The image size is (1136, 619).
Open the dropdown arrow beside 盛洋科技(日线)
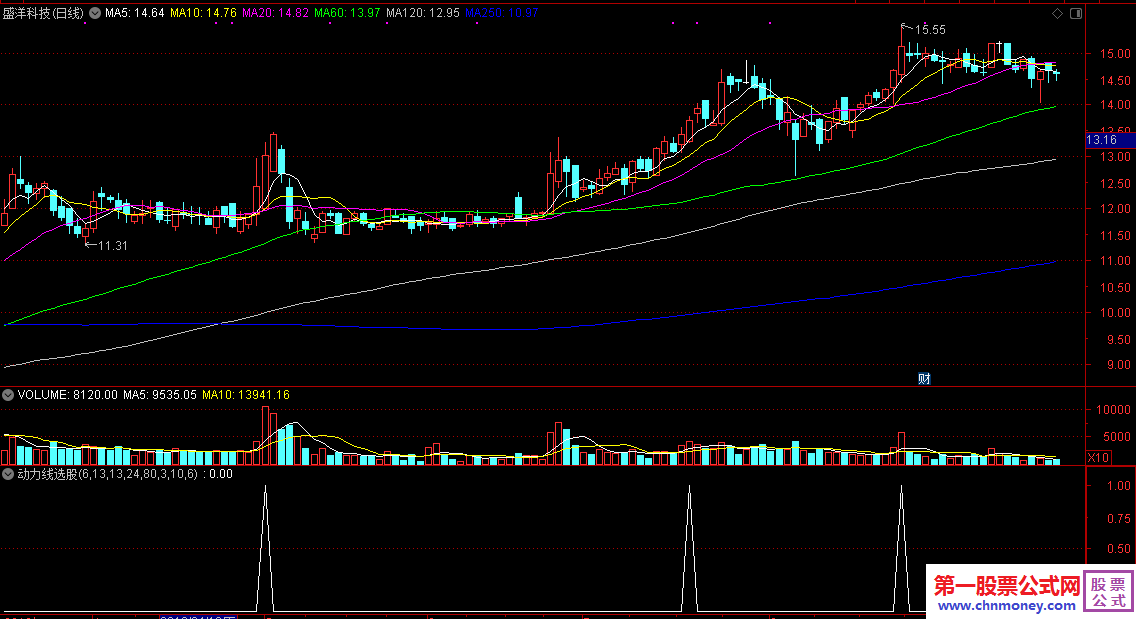(95, 13)
